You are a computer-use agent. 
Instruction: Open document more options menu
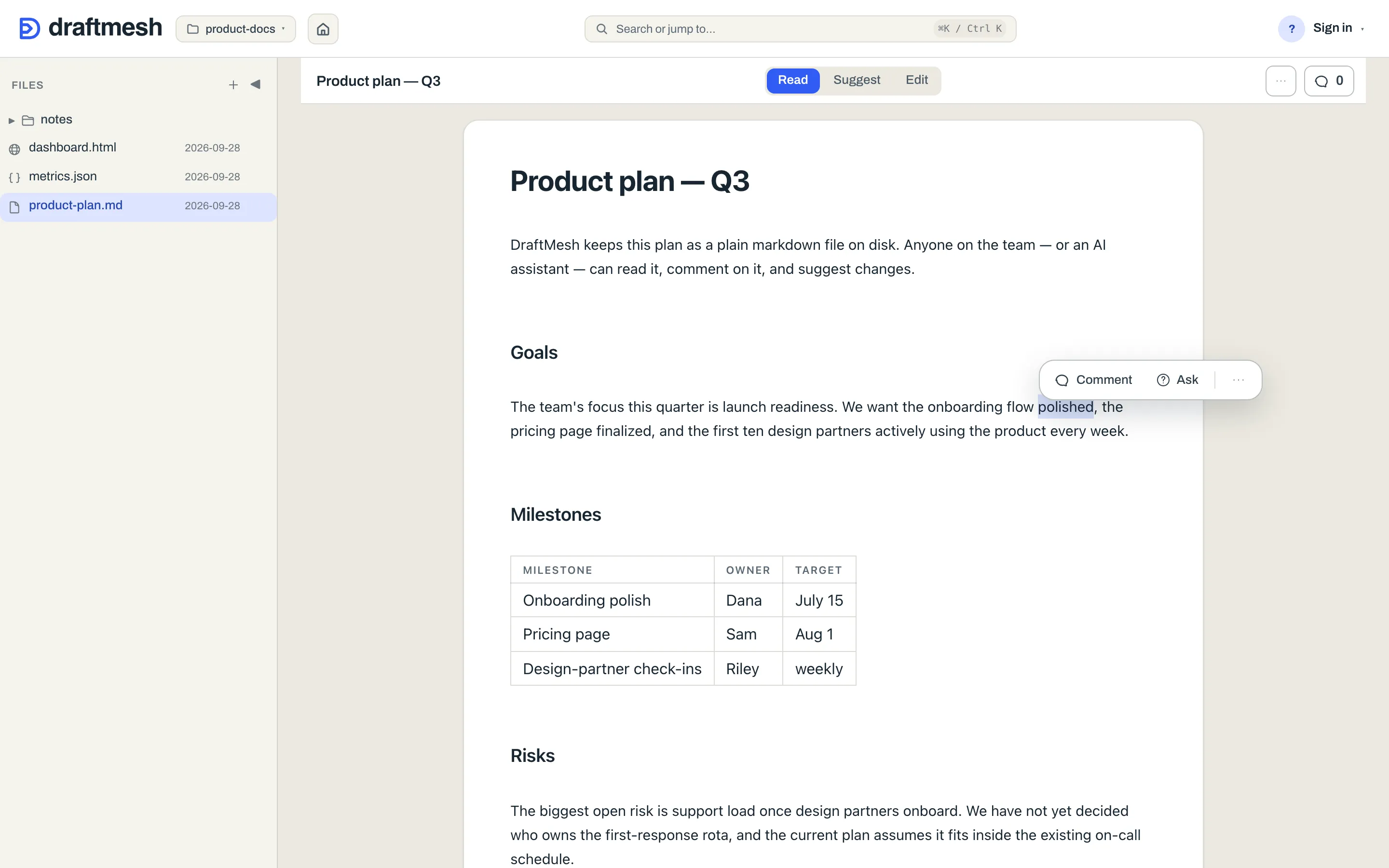(x=1280, y=81)
